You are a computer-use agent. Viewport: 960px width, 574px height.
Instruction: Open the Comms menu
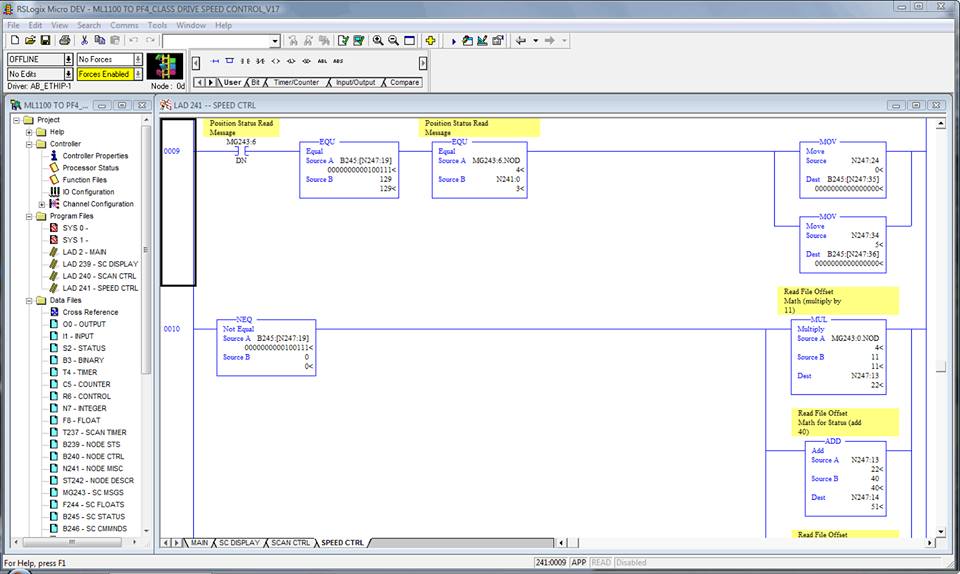coord(124,25)
